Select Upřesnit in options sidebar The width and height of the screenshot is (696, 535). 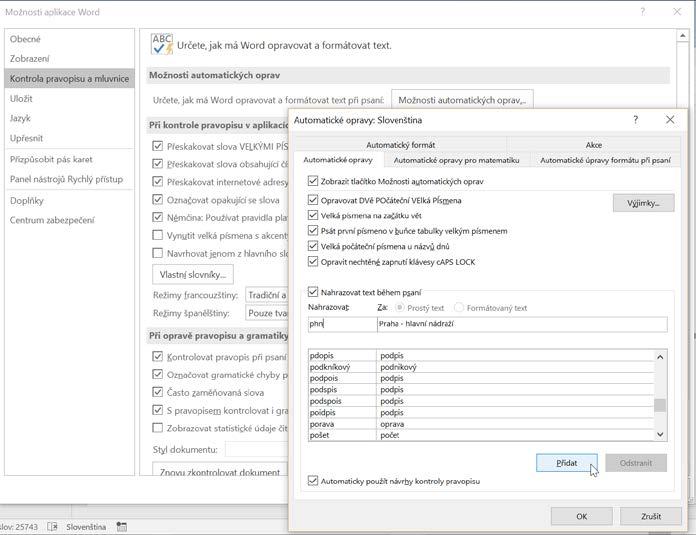(69, 138)
